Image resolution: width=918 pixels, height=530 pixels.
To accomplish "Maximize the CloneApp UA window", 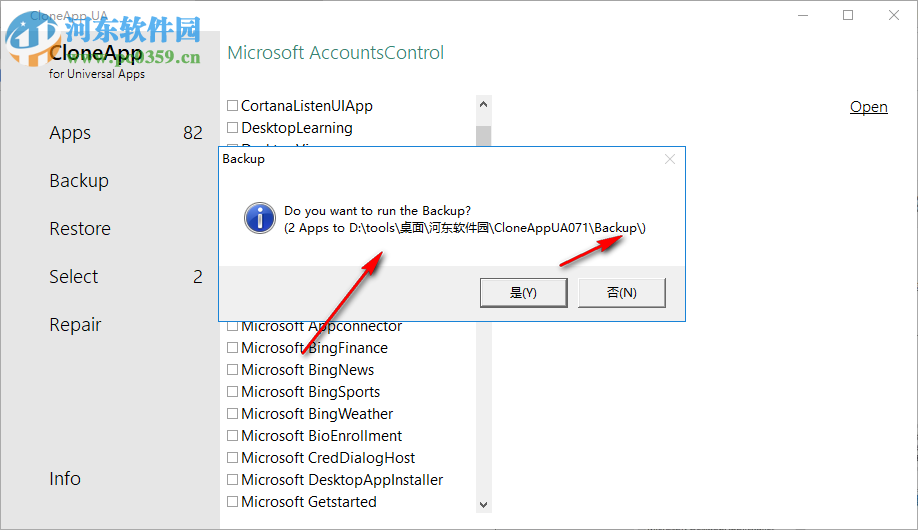I will pos(848,15).
